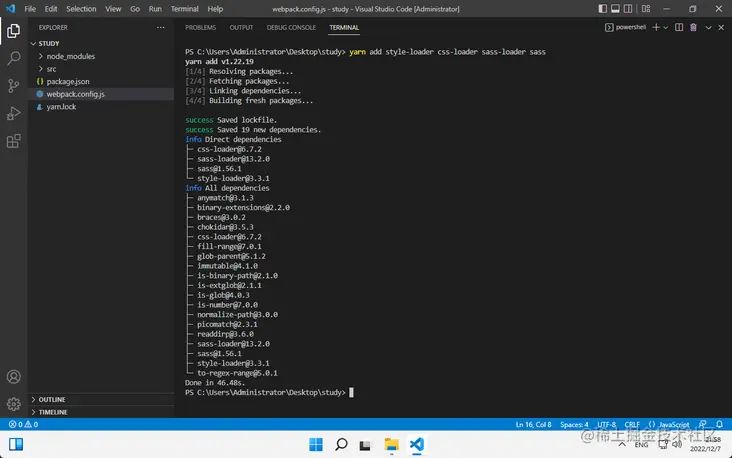Click the VS Code logo in title bar
The height and width of the screenshot is (458, 732).
click(x=10, y=8)
